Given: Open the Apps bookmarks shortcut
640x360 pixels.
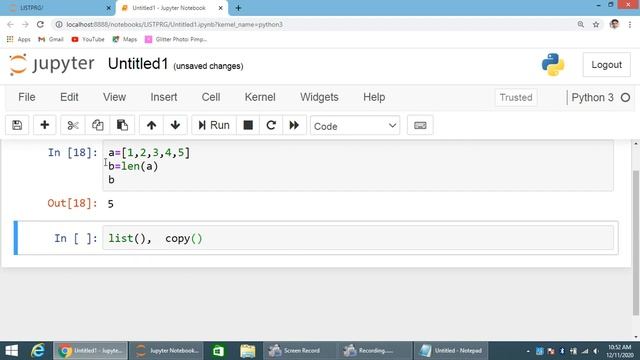Looking at the screenshot, I should 18,39.
